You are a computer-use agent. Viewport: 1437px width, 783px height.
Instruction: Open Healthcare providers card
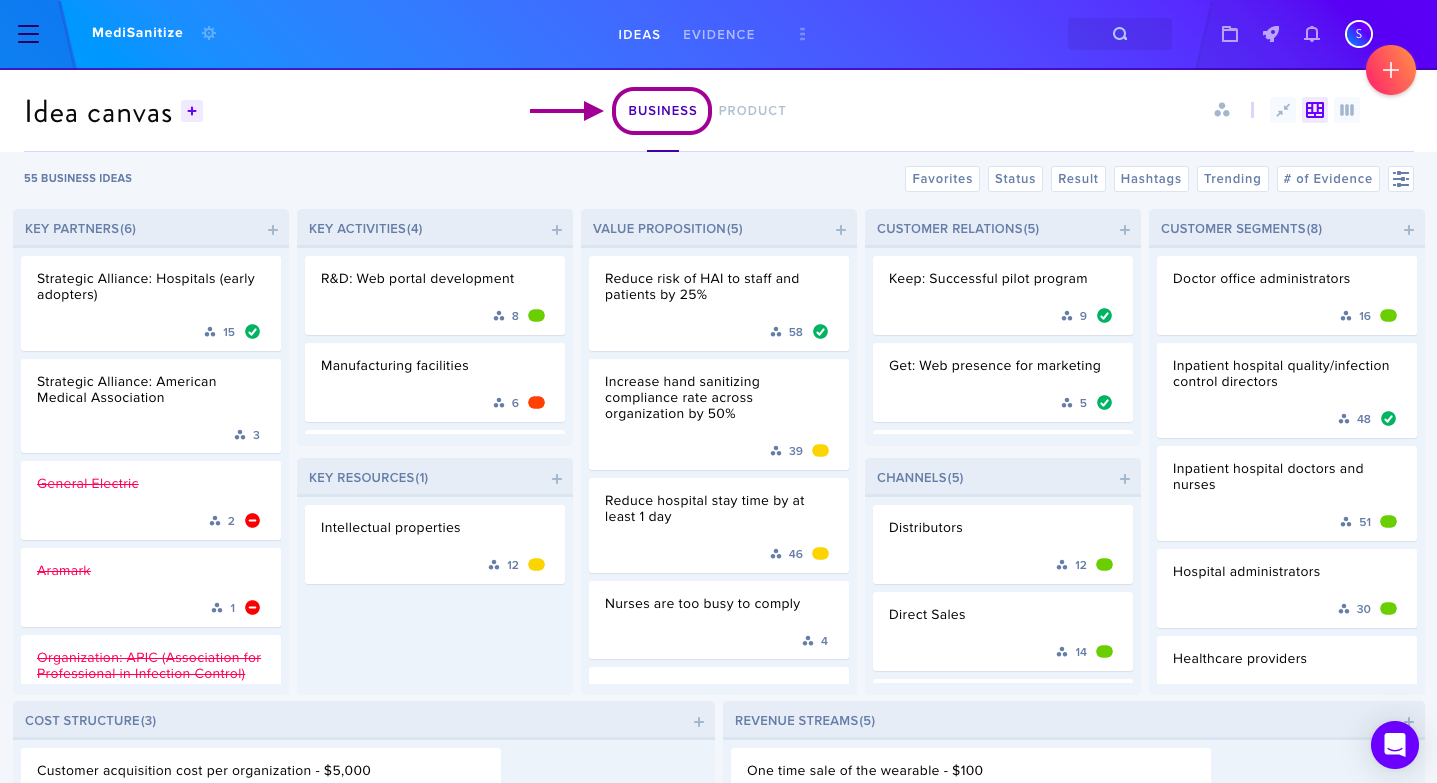click(x=1287, y=660)
